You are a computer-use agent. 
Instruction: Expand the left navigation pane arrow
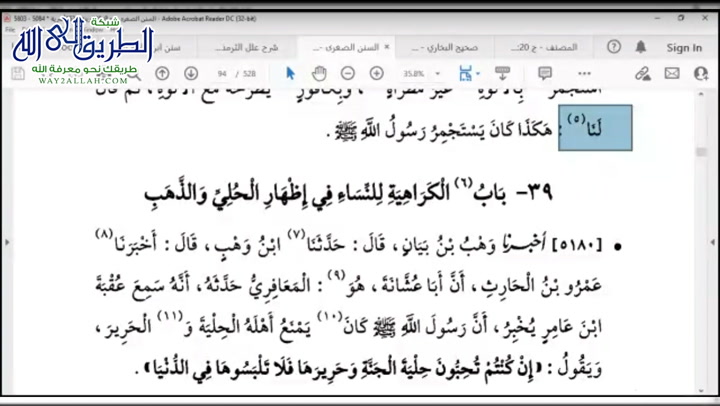click(x=7, y=242)
